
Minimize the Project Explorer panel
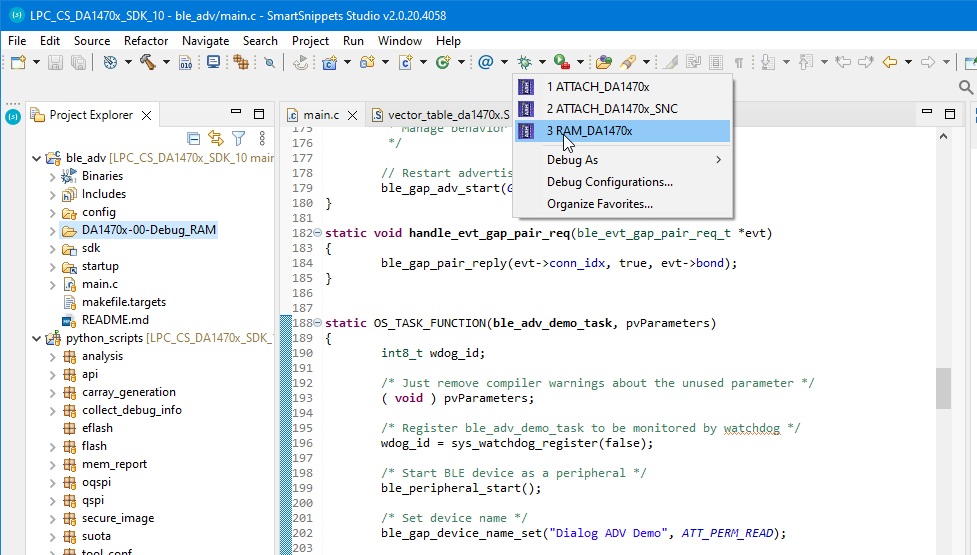point(236,112)
